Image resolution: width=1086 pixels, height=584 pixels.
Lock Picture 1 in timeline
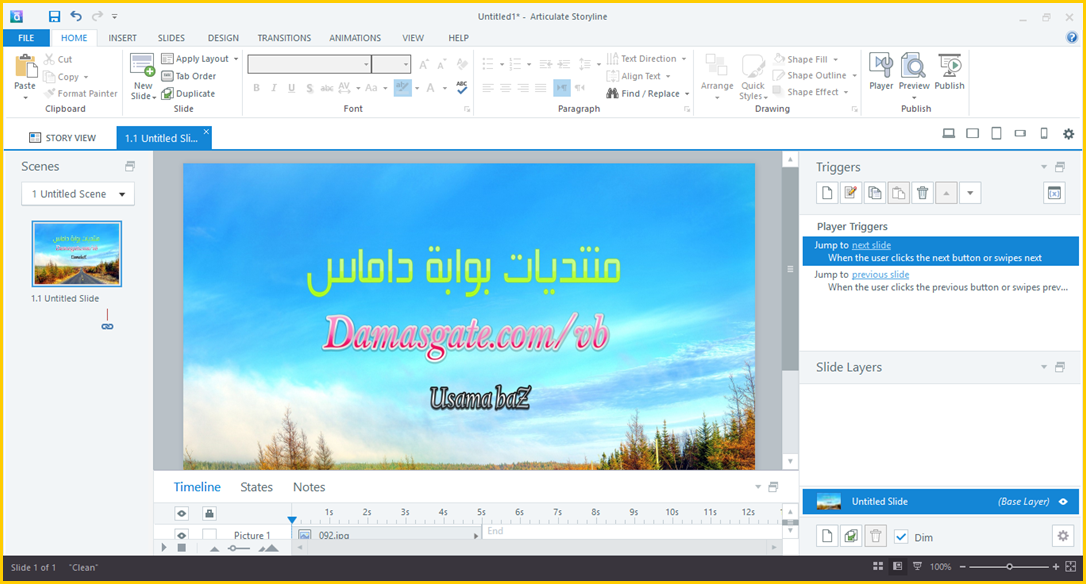tap(209, 535)
